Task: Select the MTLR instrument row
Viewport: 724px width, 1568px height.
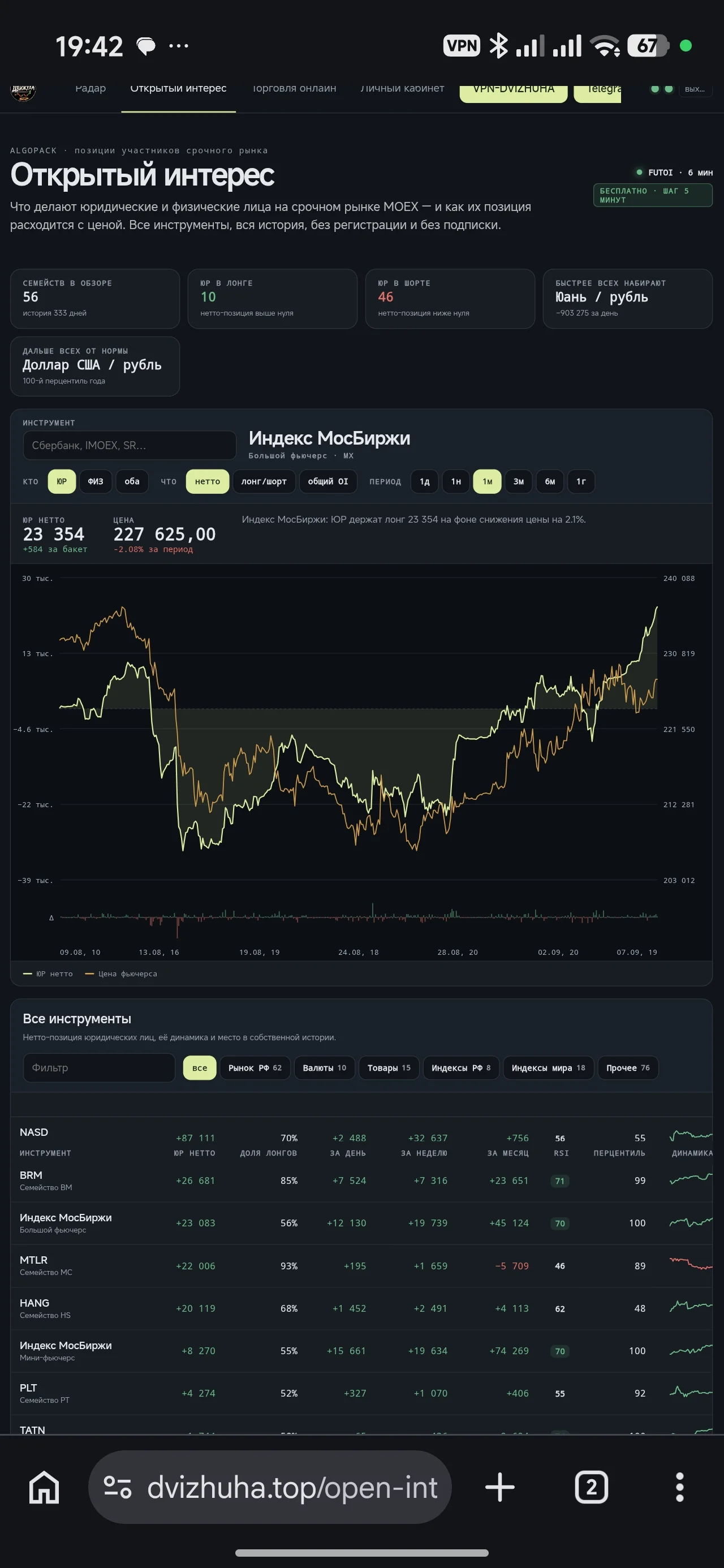Action: pyautogui.click(x=361, y=1265)
